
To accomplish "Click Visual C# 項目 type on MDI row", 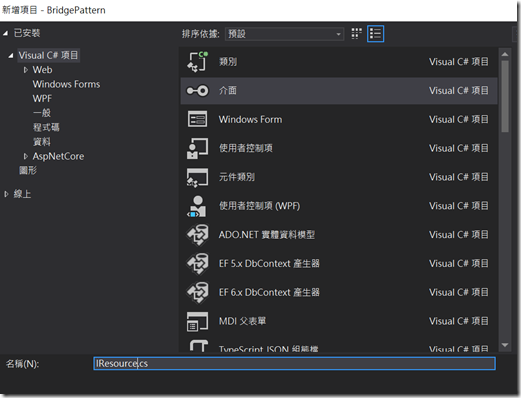I will (459, 321).
